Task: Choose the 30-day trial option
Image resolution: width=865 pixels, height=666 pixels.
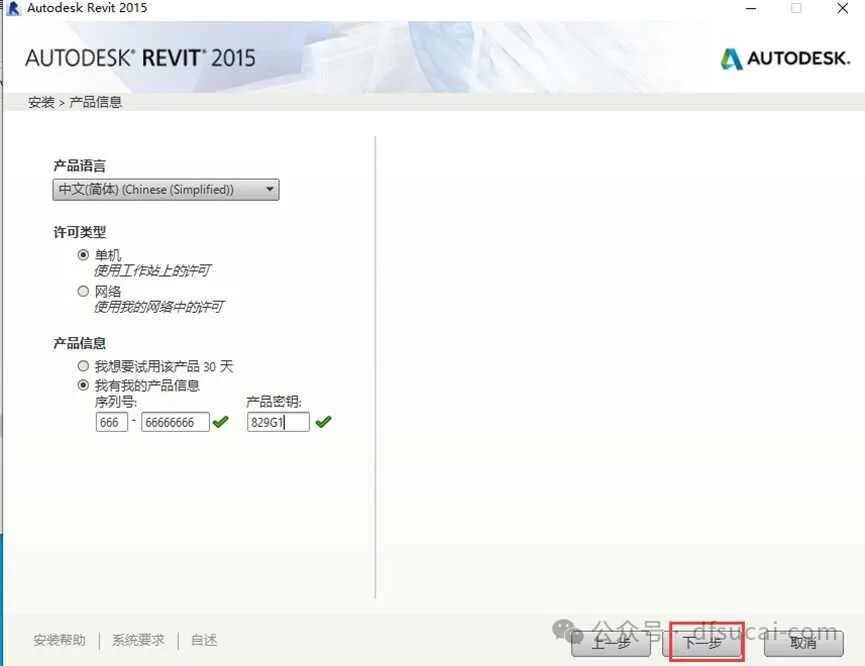Action: [83, 366]
